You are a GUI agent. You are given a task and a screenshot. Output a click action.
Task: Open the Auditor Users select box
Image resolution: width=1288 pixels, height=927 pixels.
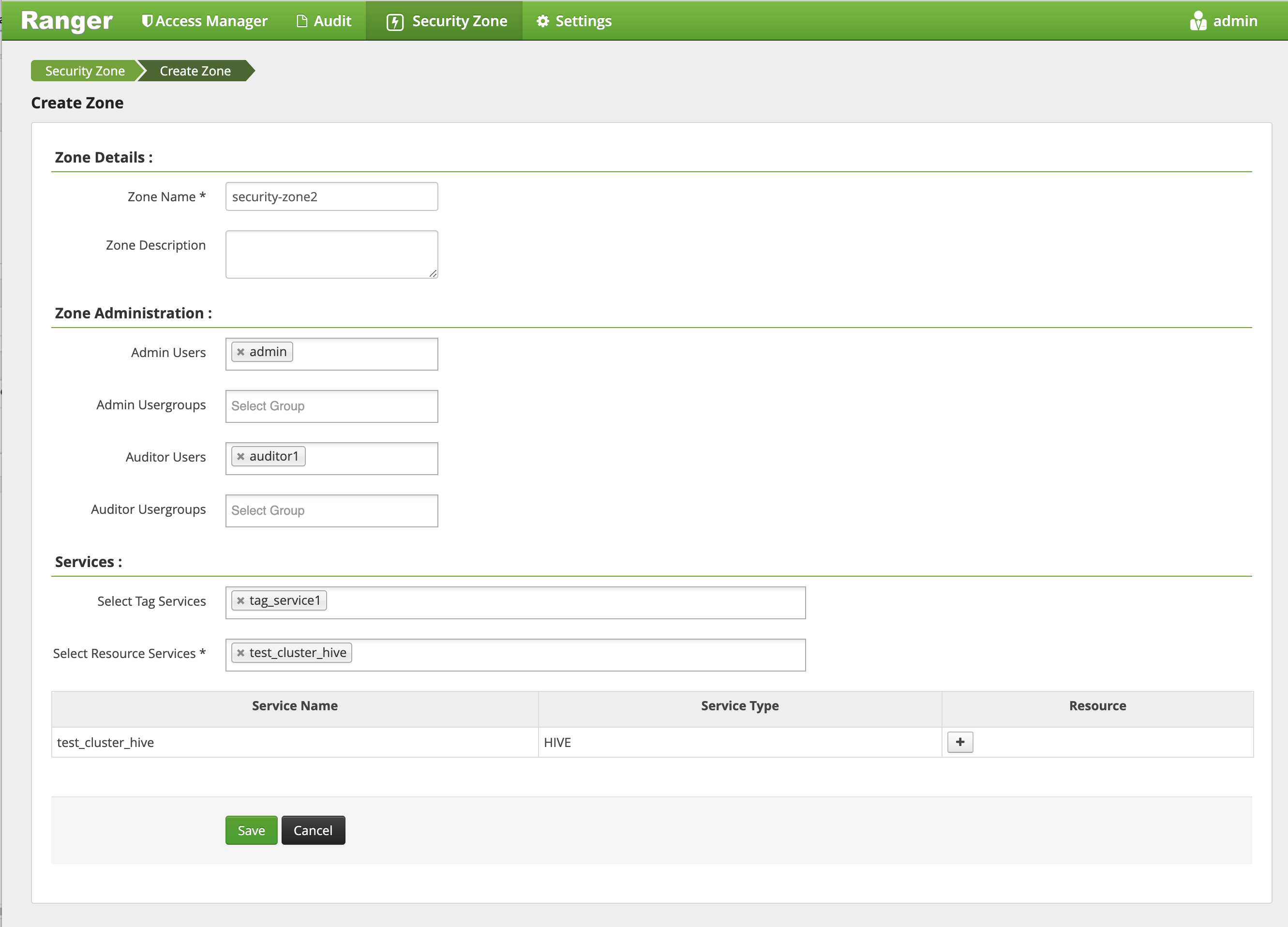click(331, 458)
